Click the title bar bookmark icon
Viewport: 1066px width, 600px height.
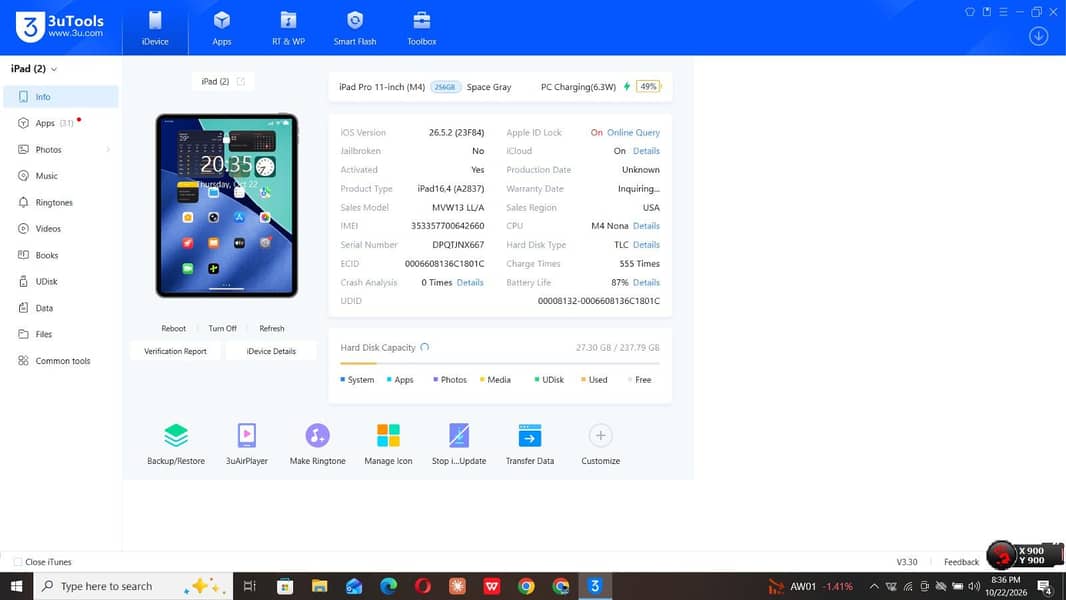click(x=986, y=12)
